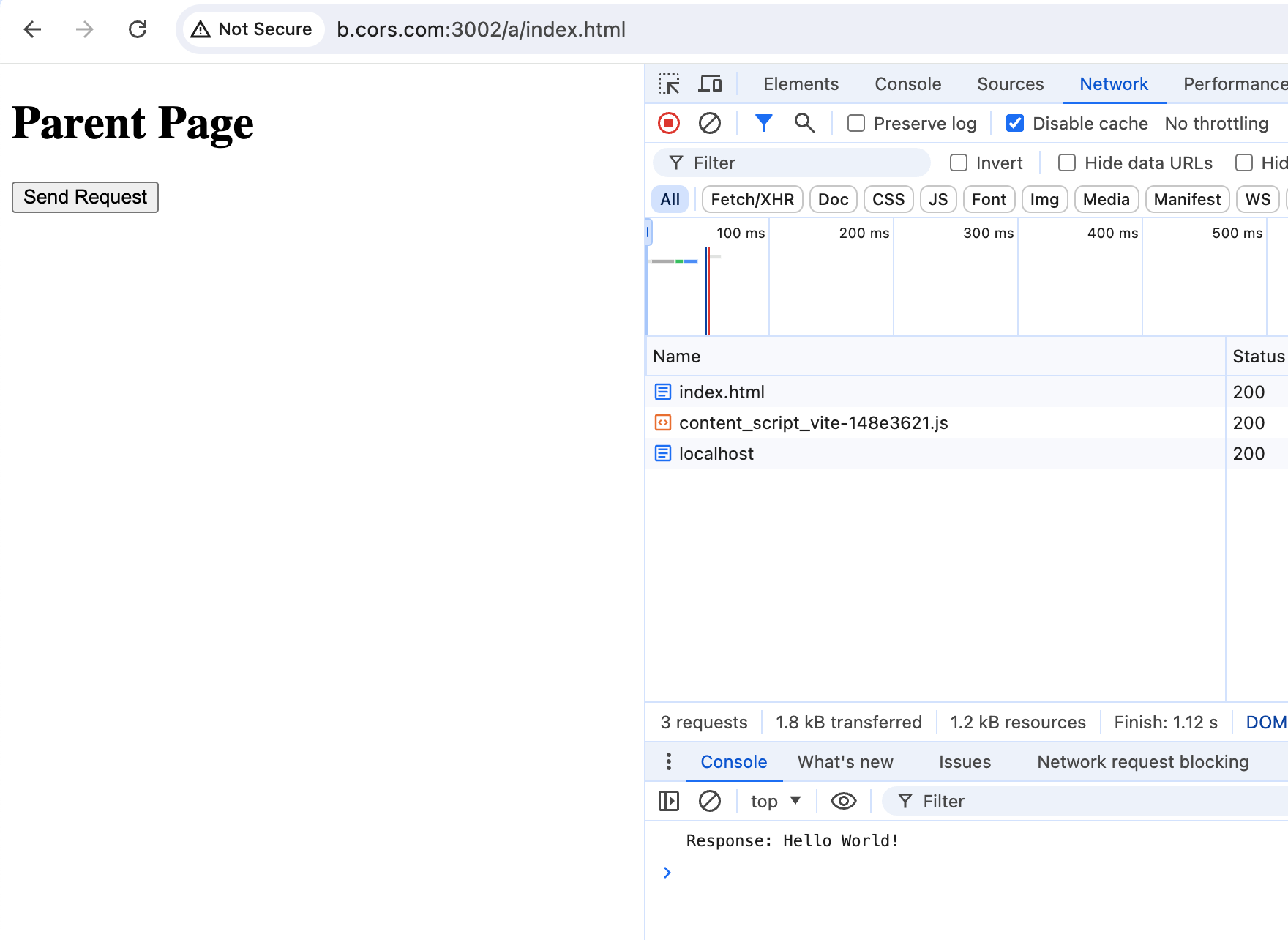Click the live expression eye icon
1288x940 pixels.
pyautogui.click(x=843, y=802)
